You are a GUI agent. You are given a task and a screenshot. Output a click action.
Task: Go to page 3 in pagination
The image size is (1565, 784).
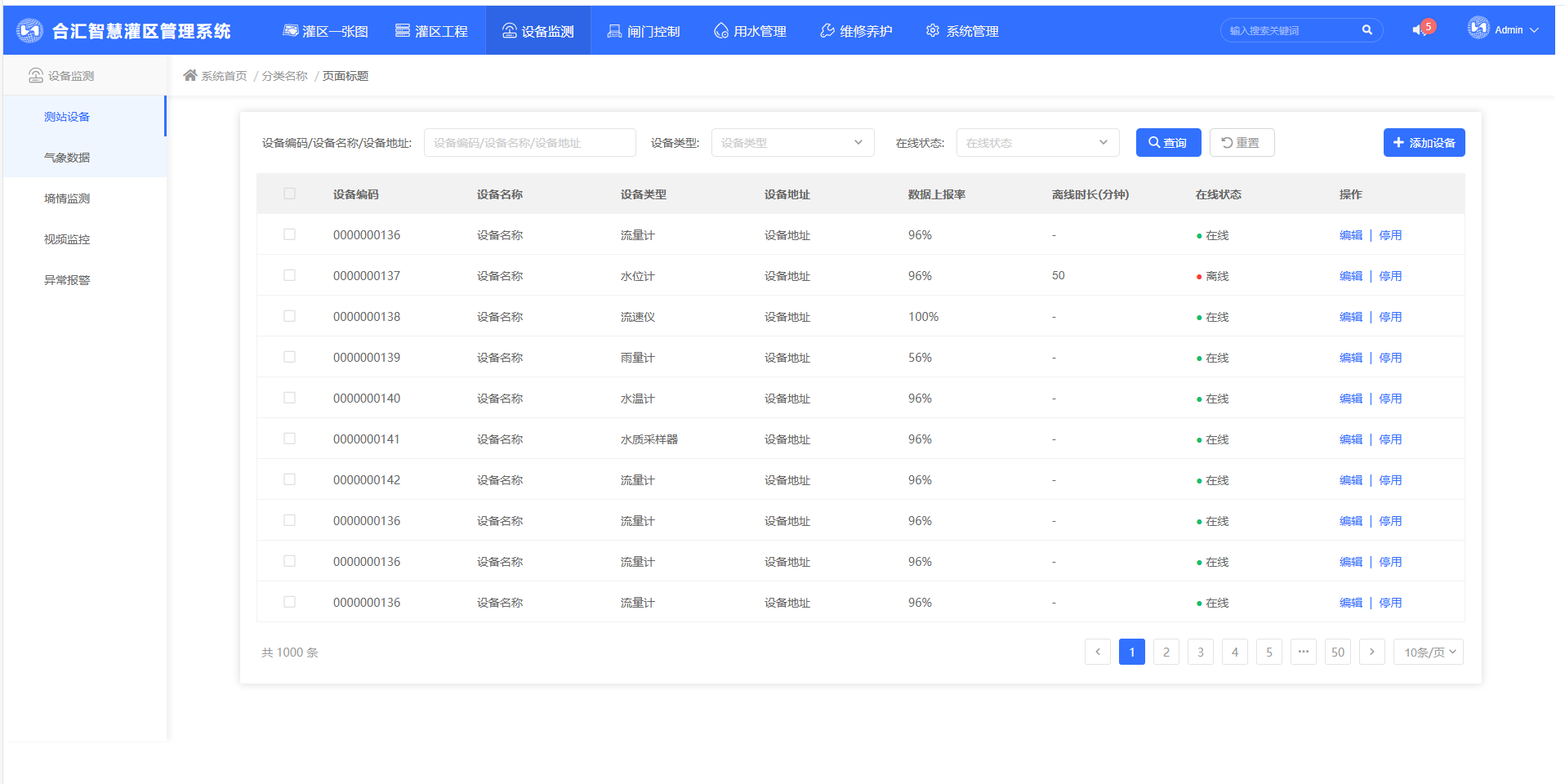(1200, 652)
